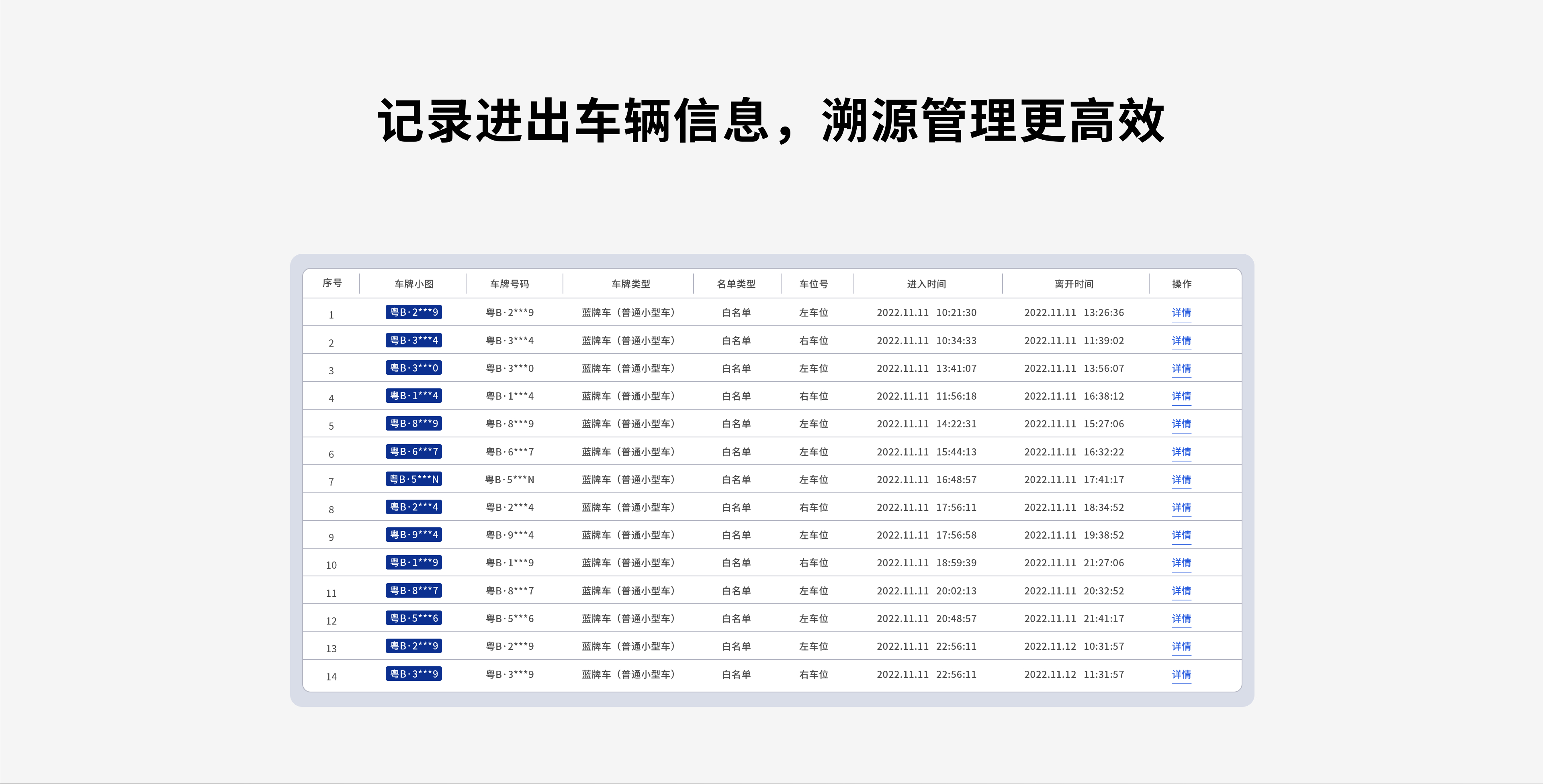The image size is (1543, 784).
Task: Select the 车位号 column header
Action: pos(813,284)
